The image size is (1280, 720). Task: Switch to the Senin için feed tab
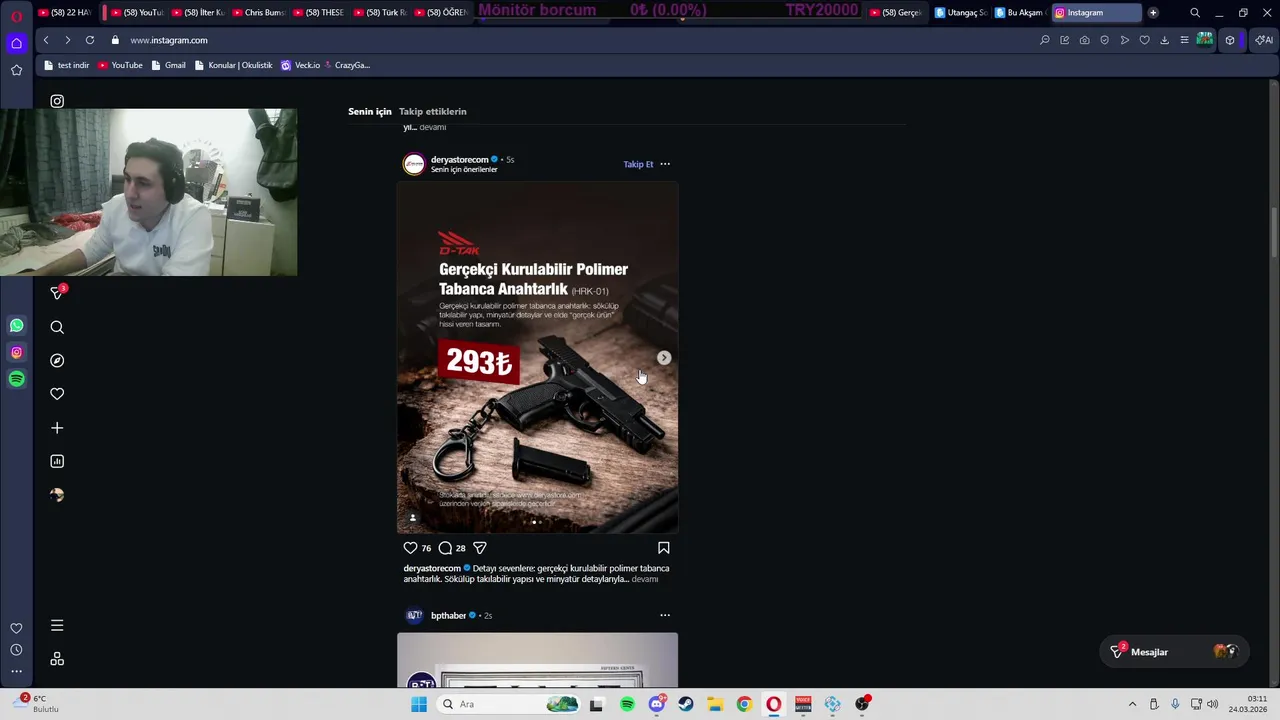tap(369, 111)
